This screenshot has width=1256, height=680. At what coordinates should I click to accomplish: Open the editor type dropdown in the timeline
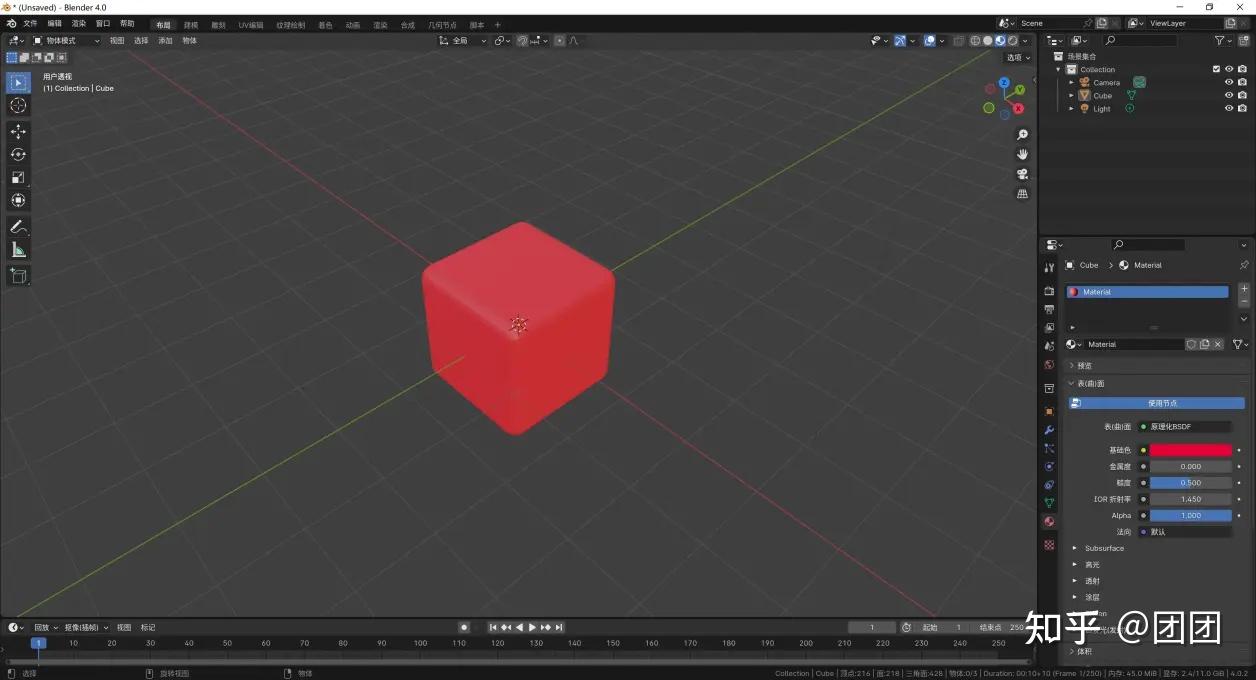click(x=14, y=627)
